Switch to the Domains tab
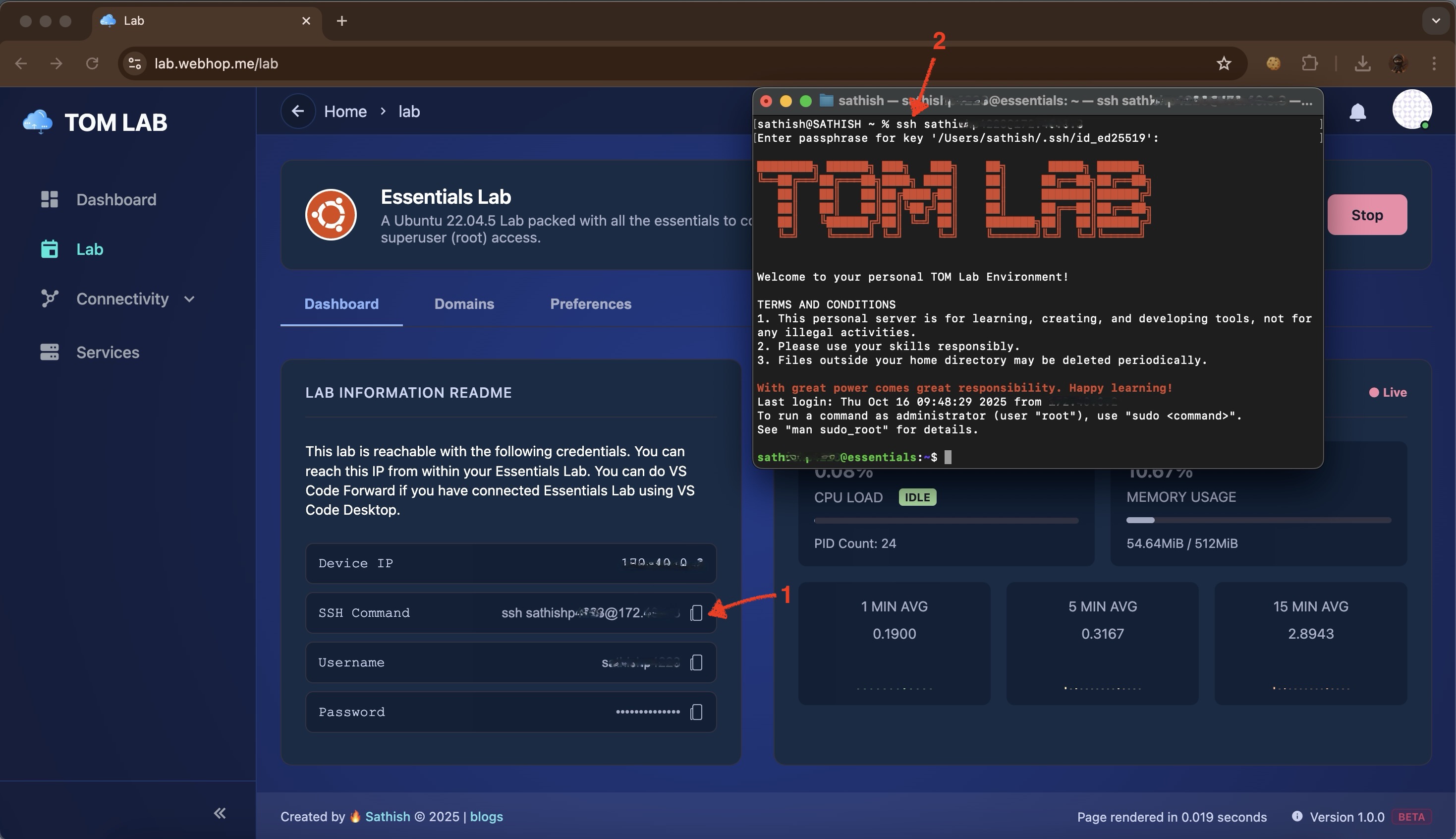This screenshot has height=839, width=1456. point(464,303)
